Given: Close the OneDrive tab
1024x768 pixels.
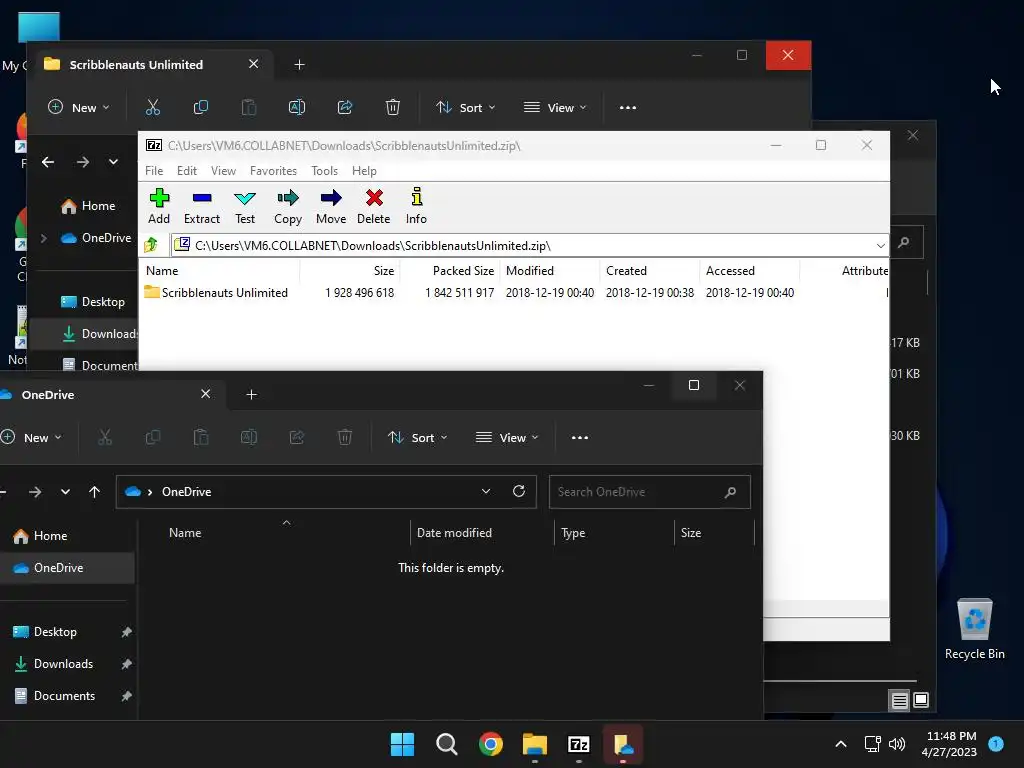Looking at the screenshot, I should (x=206, y=394).
